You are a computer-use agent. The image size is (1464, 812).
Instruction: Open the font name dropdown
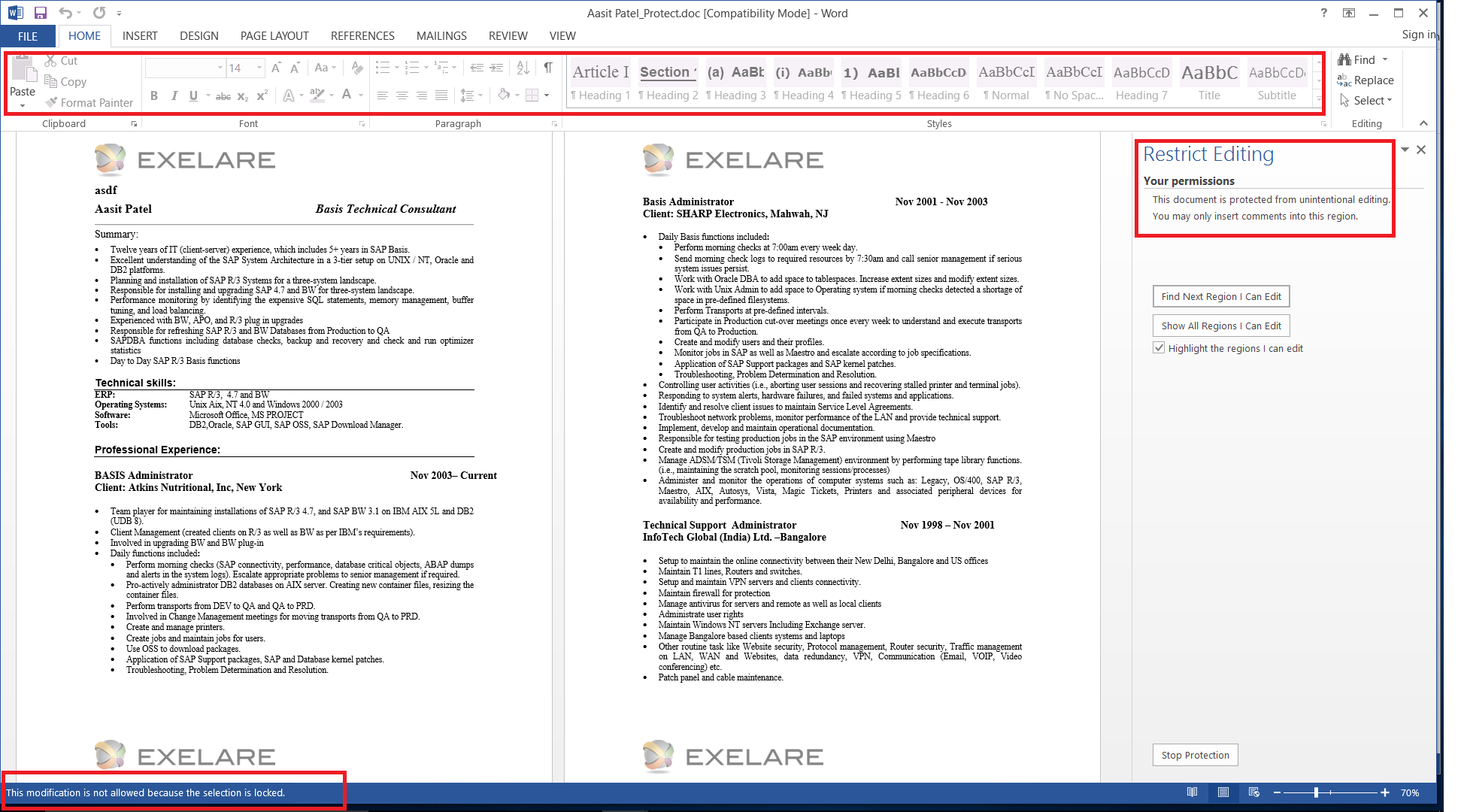220,68
